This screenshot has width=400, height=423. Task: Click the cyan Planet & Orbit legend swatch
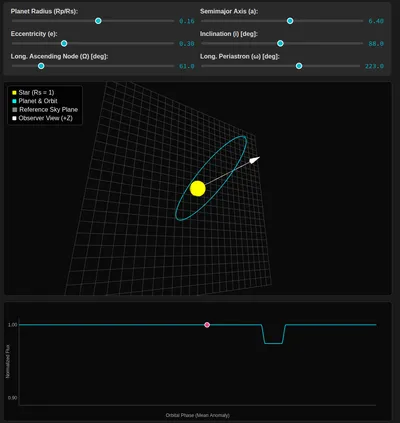pos(14,101)
